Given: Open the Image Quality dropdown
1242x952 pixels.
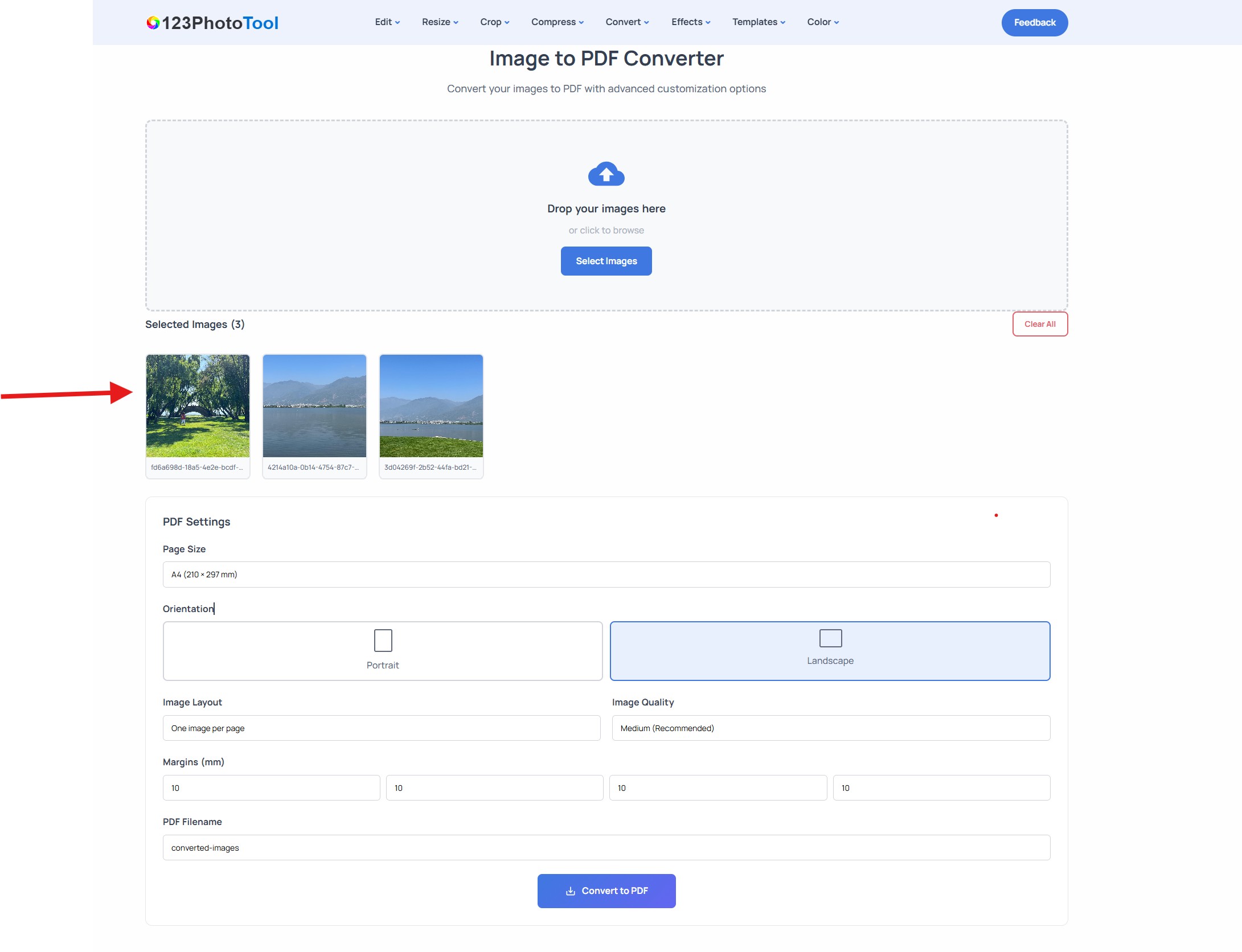Looking at the screenshot, I should click(830, 728).
